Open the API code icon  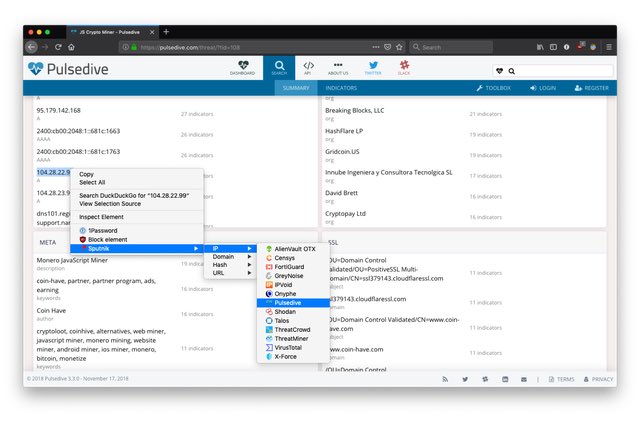point(308,67)
